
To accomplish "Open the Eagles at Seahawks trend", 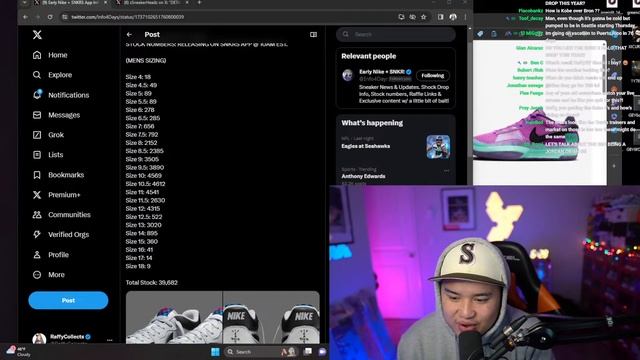I will click(366, 146).
